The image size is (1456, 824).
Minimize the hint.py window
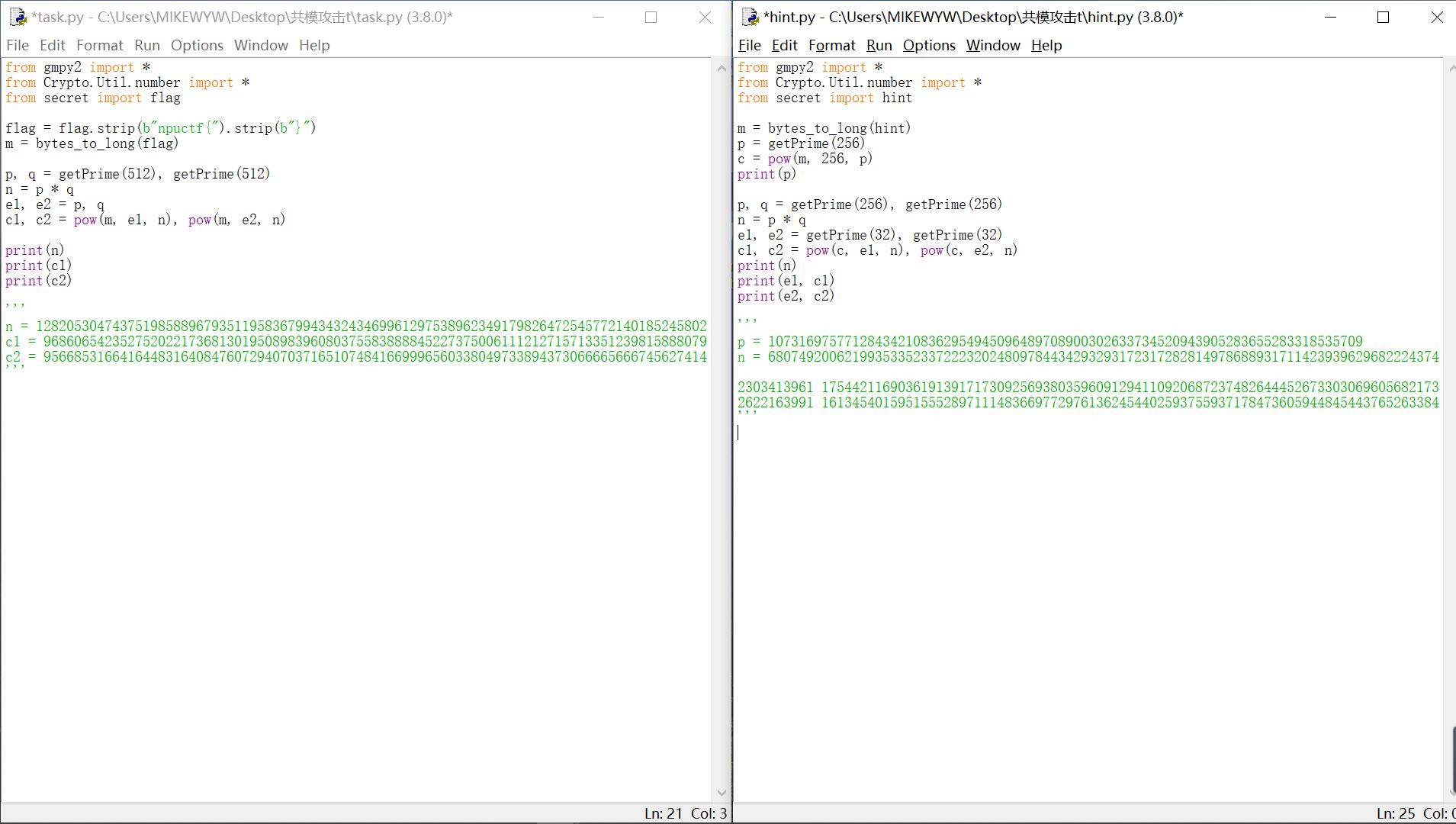[x=1331, y=17]
